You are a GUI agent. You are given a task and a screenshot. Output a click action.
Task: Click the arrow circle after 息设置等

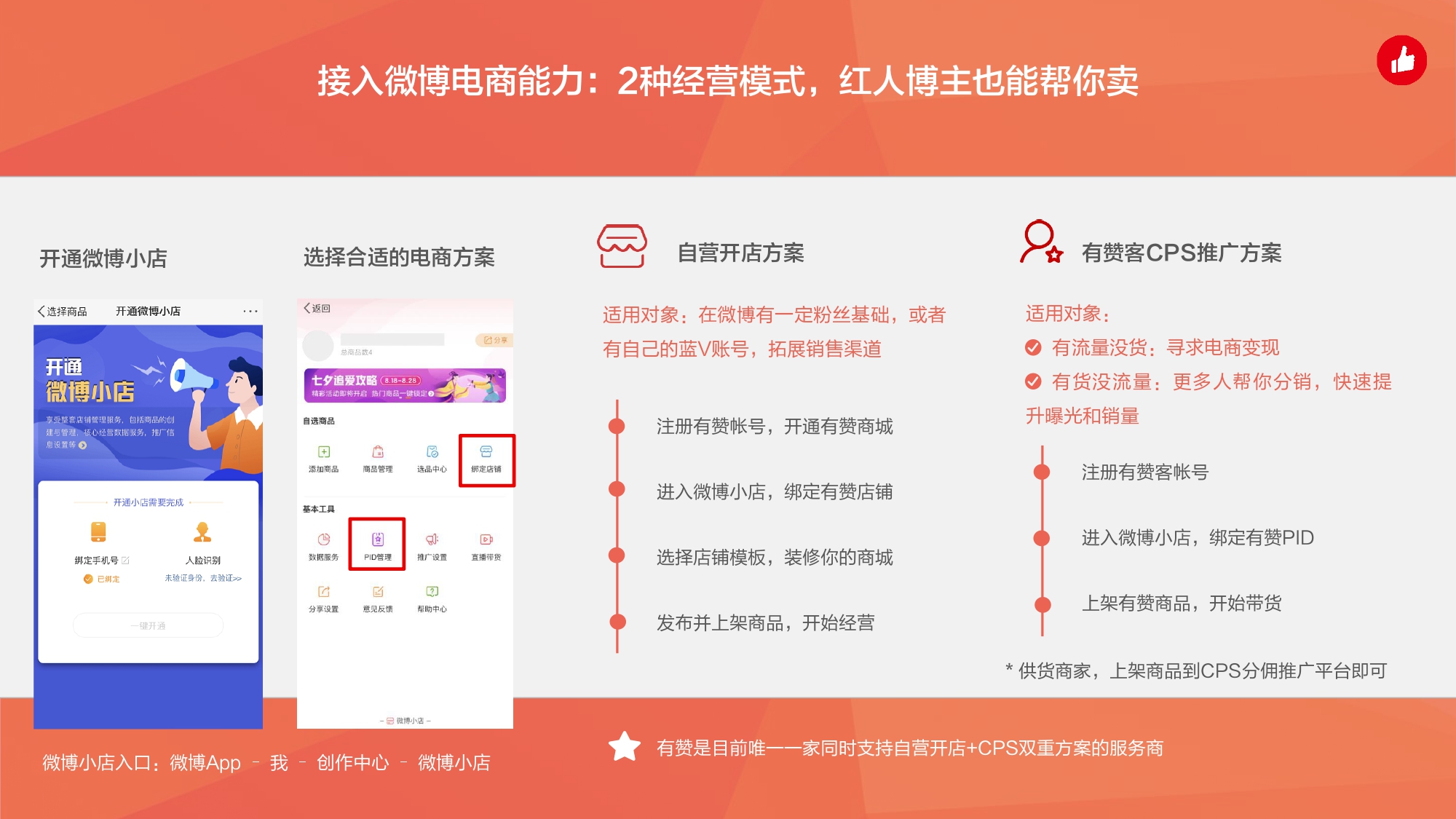click(82, 445)
